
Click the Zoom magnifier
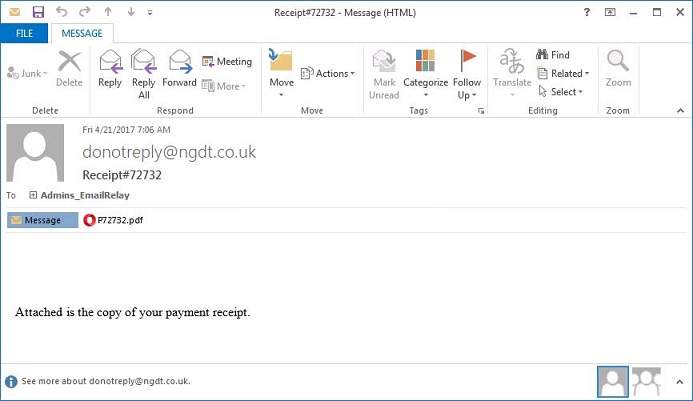(618, 69)
